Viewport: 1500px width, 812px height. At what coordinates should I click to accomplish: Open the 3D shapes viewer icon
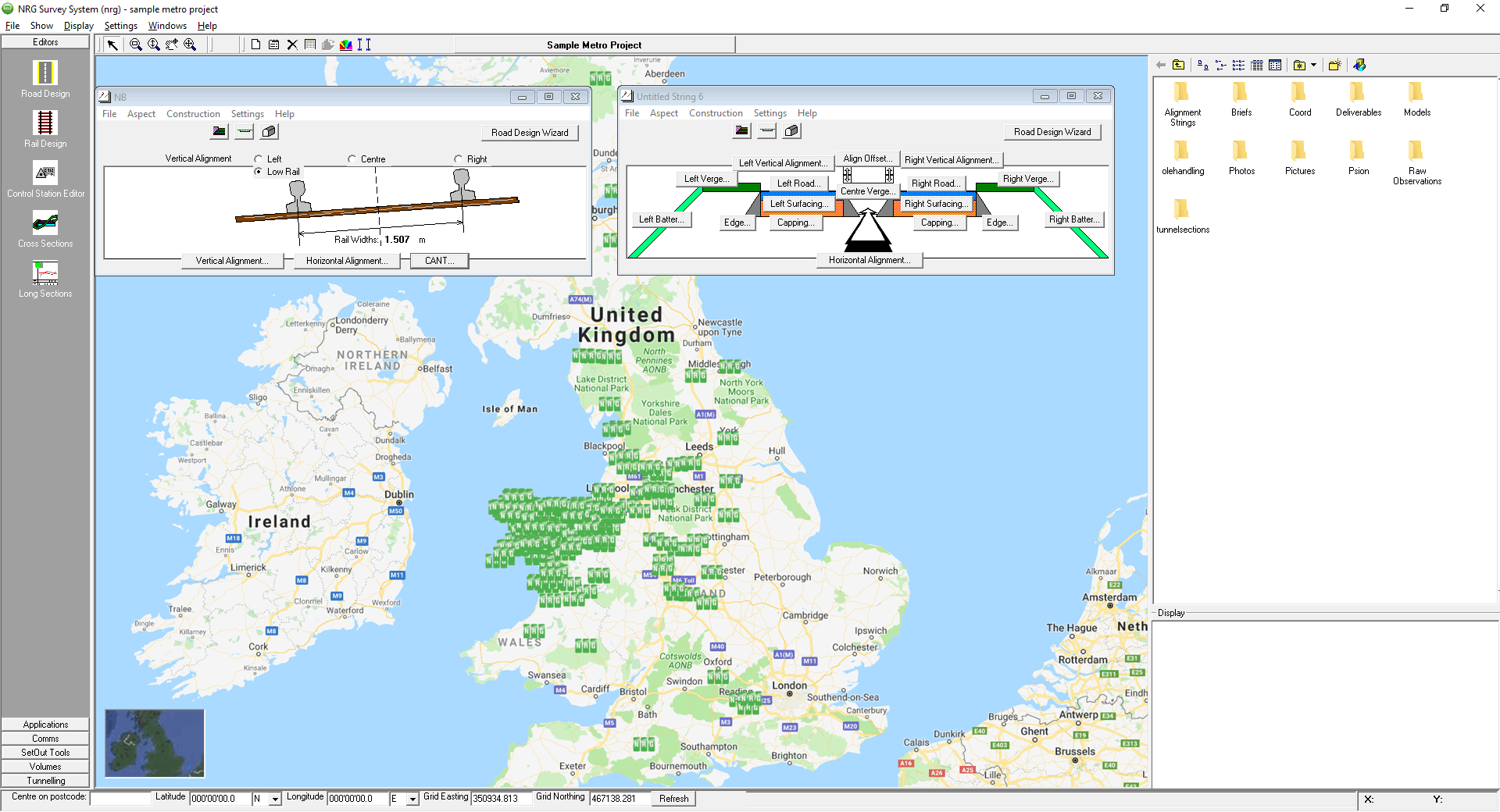(x=1359, y=65)
